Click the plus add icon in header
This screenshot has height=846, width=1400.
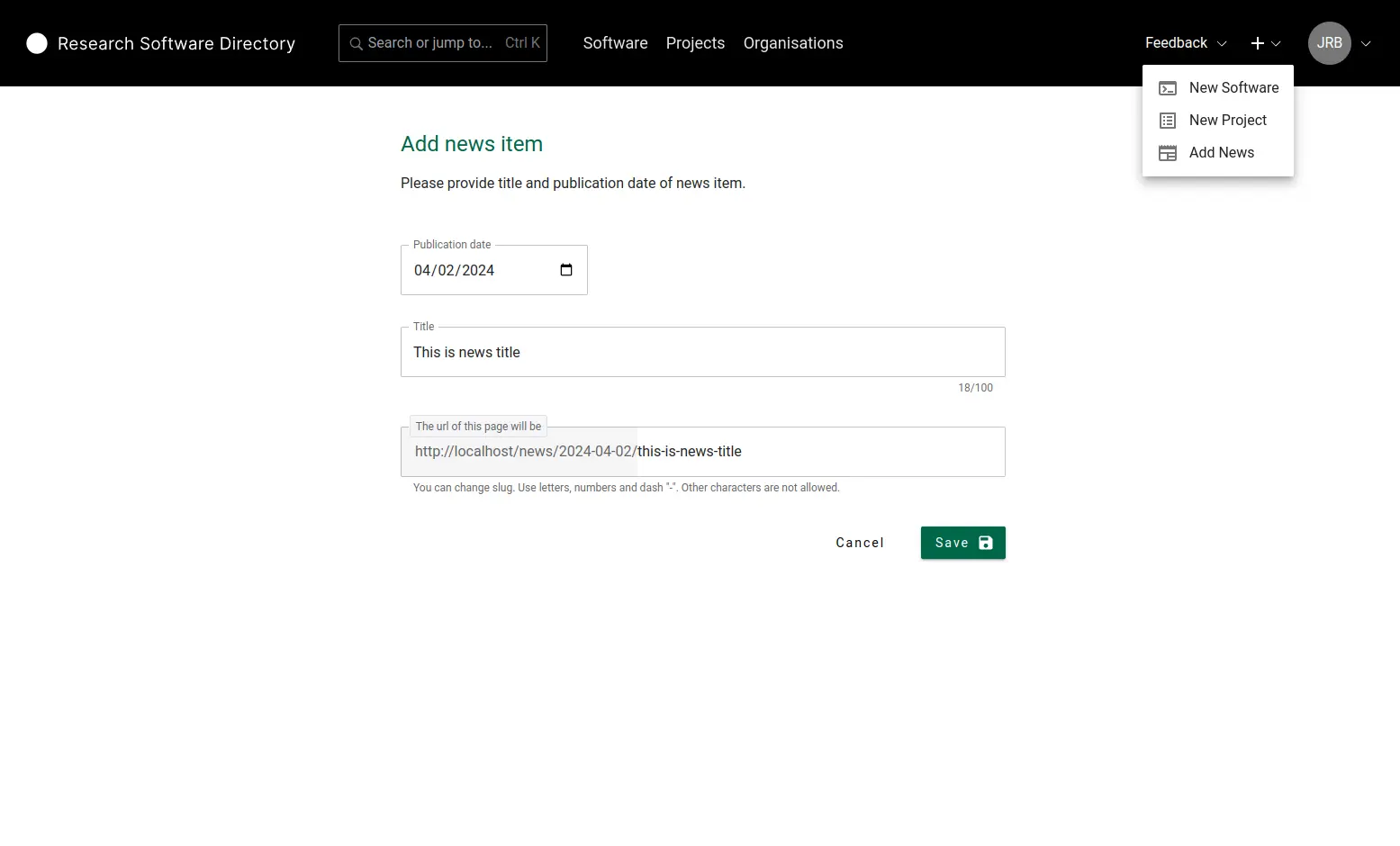(x=1258, y=43)
